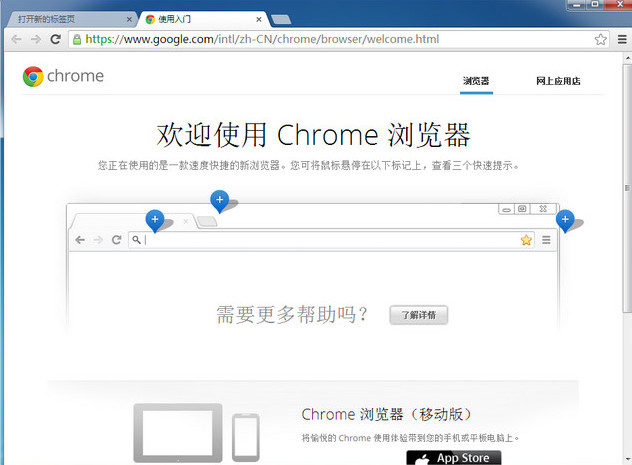Click the 欢迎使用 Chrome 浏览器 heading
The width and height of the screenshot is (632, 465).
(x=314, y=135)
